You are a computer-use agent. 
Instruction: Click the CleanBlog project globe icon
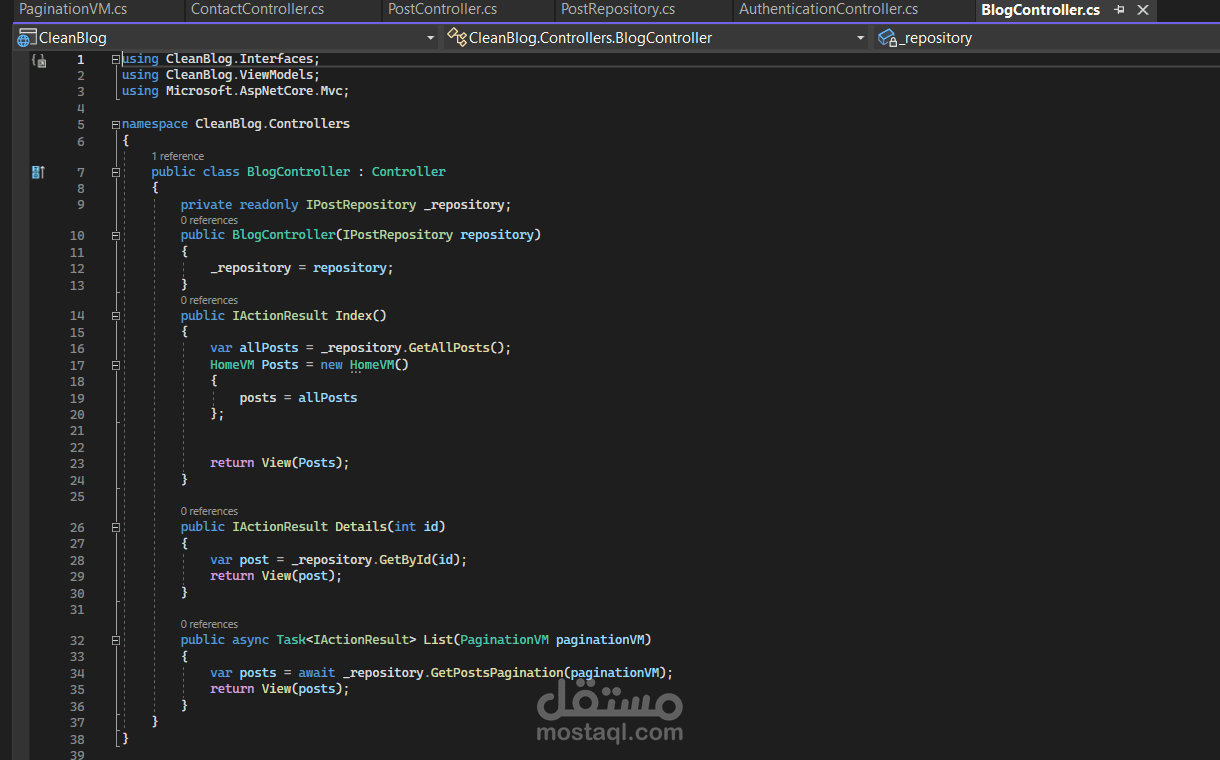click(27, 38)
